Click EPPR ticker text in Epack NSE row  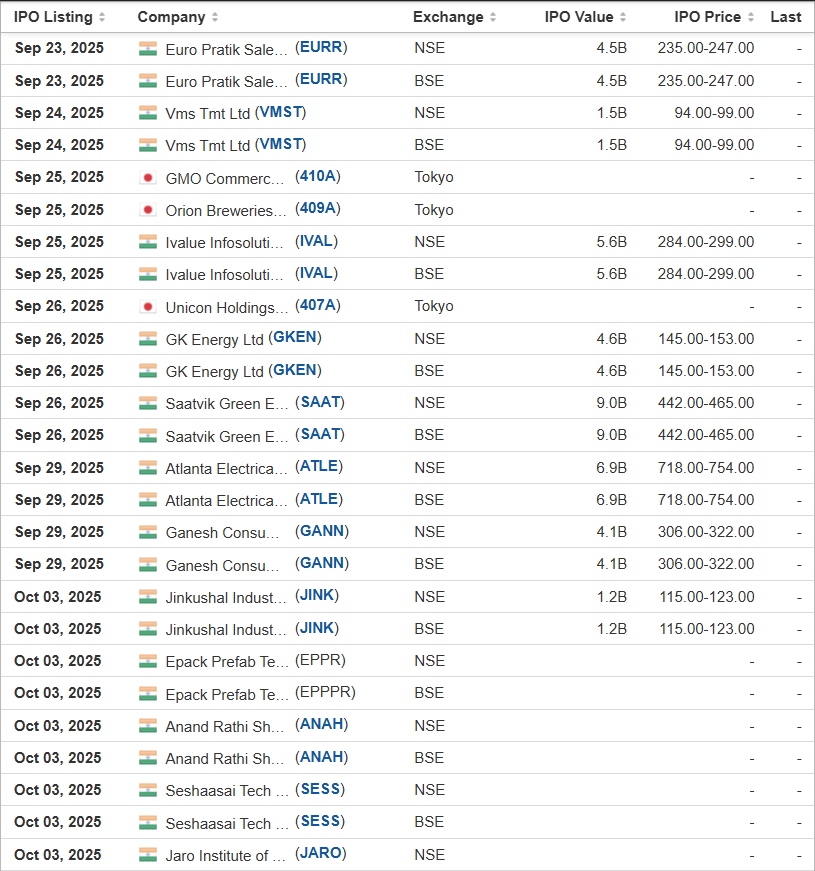pyautogui.click(x=320, y=660)
